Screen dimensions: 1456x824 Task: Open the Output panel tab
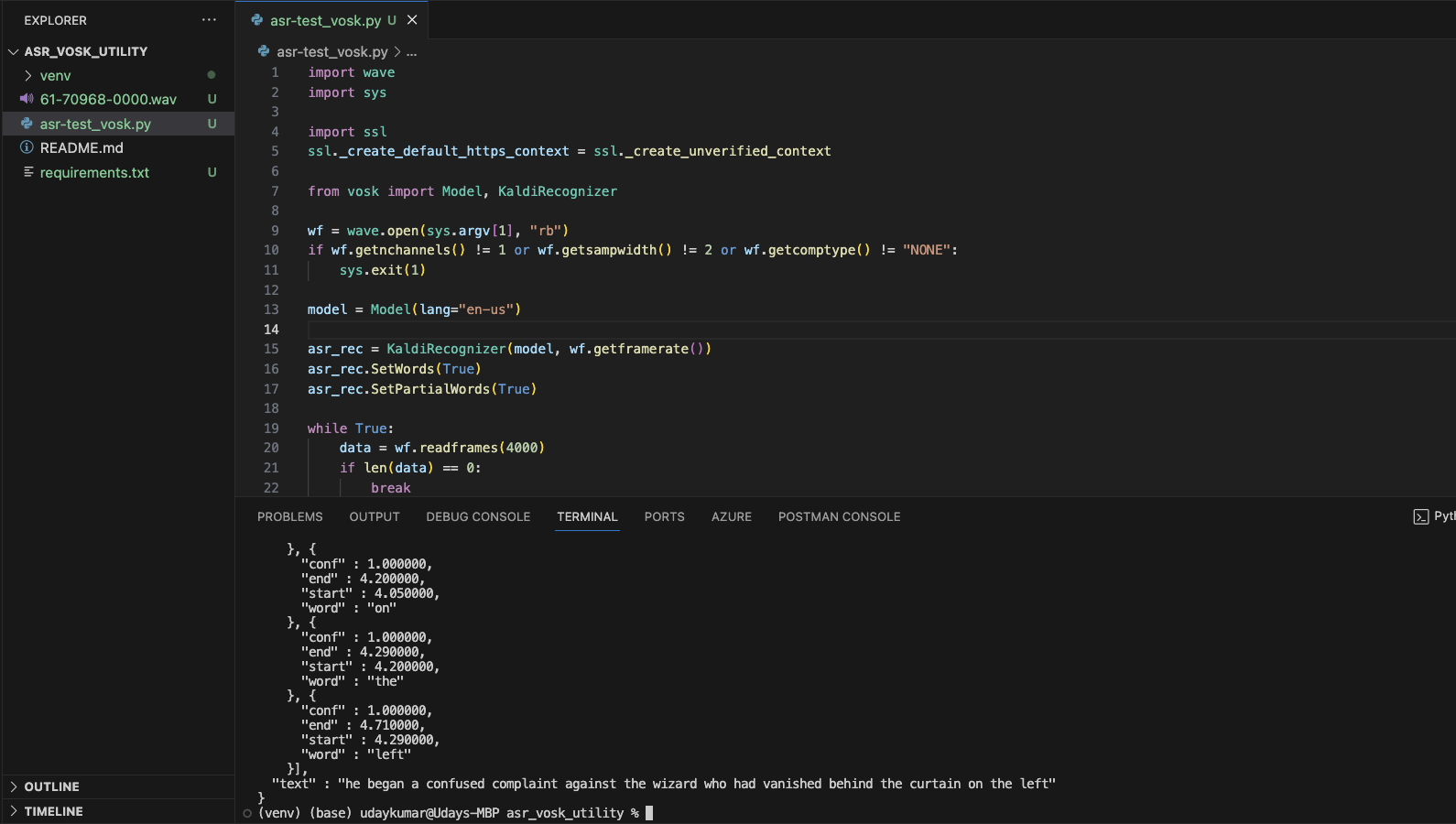tap(375, 516)
